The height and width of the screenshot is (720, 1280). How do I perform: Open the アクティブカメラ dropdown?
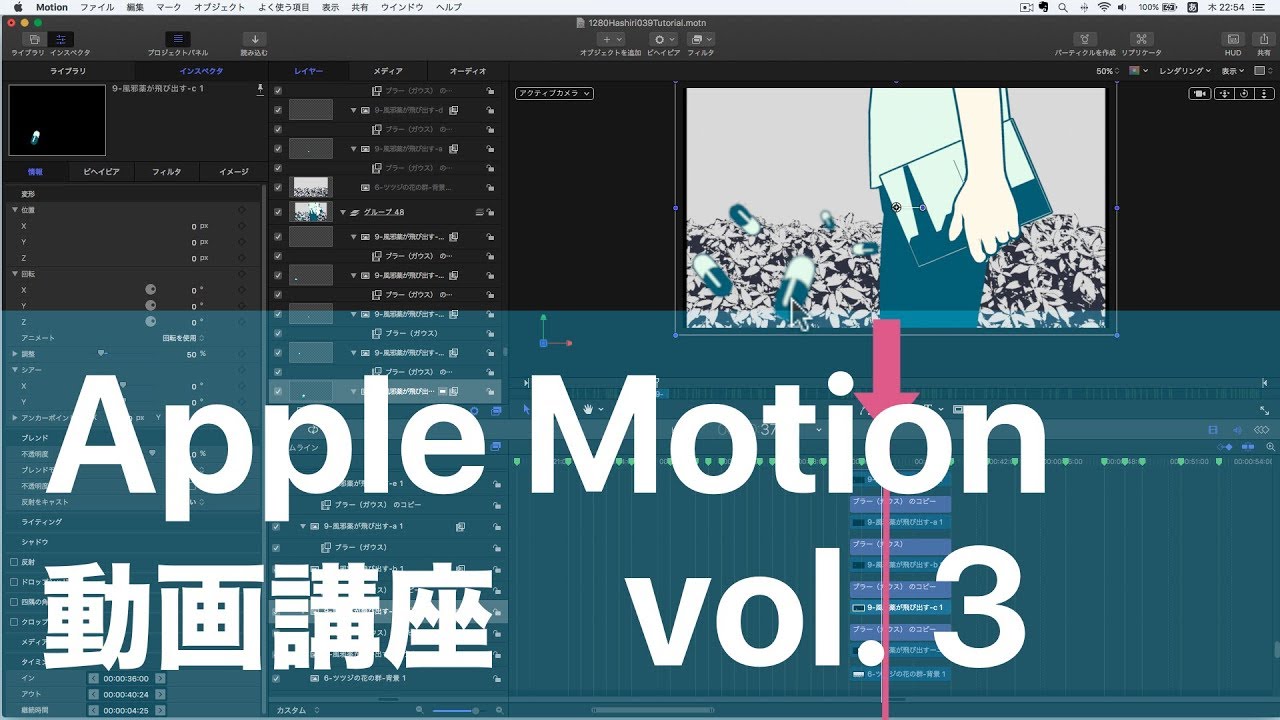click(x=554, y=93)
